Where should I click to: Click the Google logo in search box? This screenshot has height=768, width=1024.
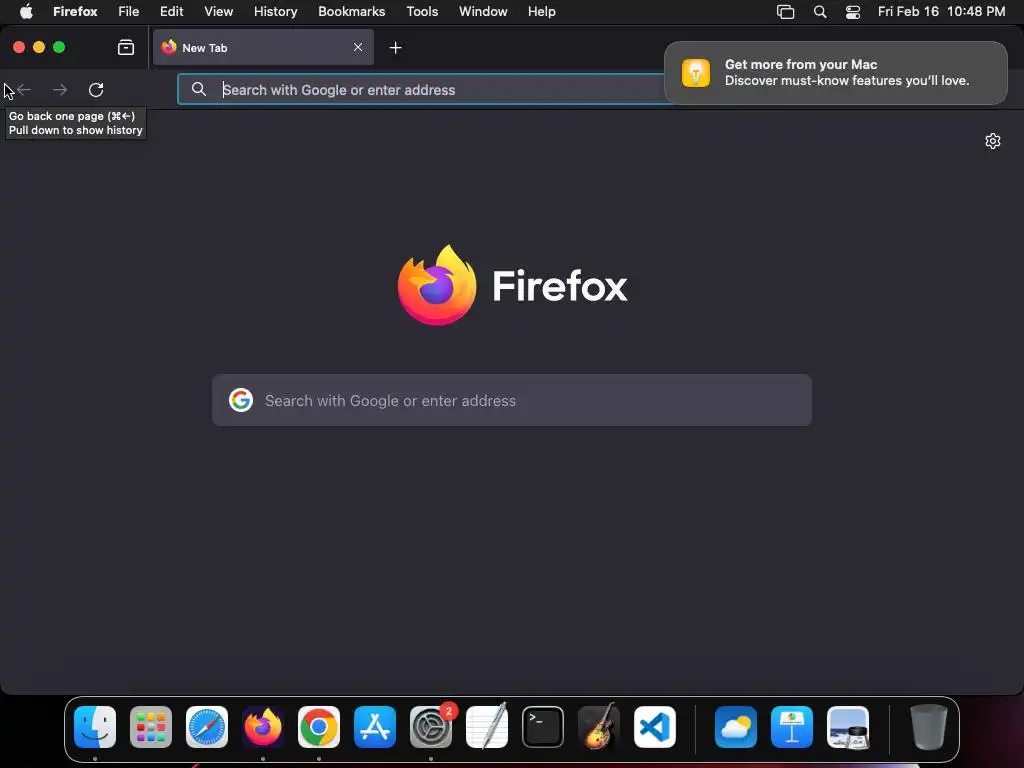(241, 400)
